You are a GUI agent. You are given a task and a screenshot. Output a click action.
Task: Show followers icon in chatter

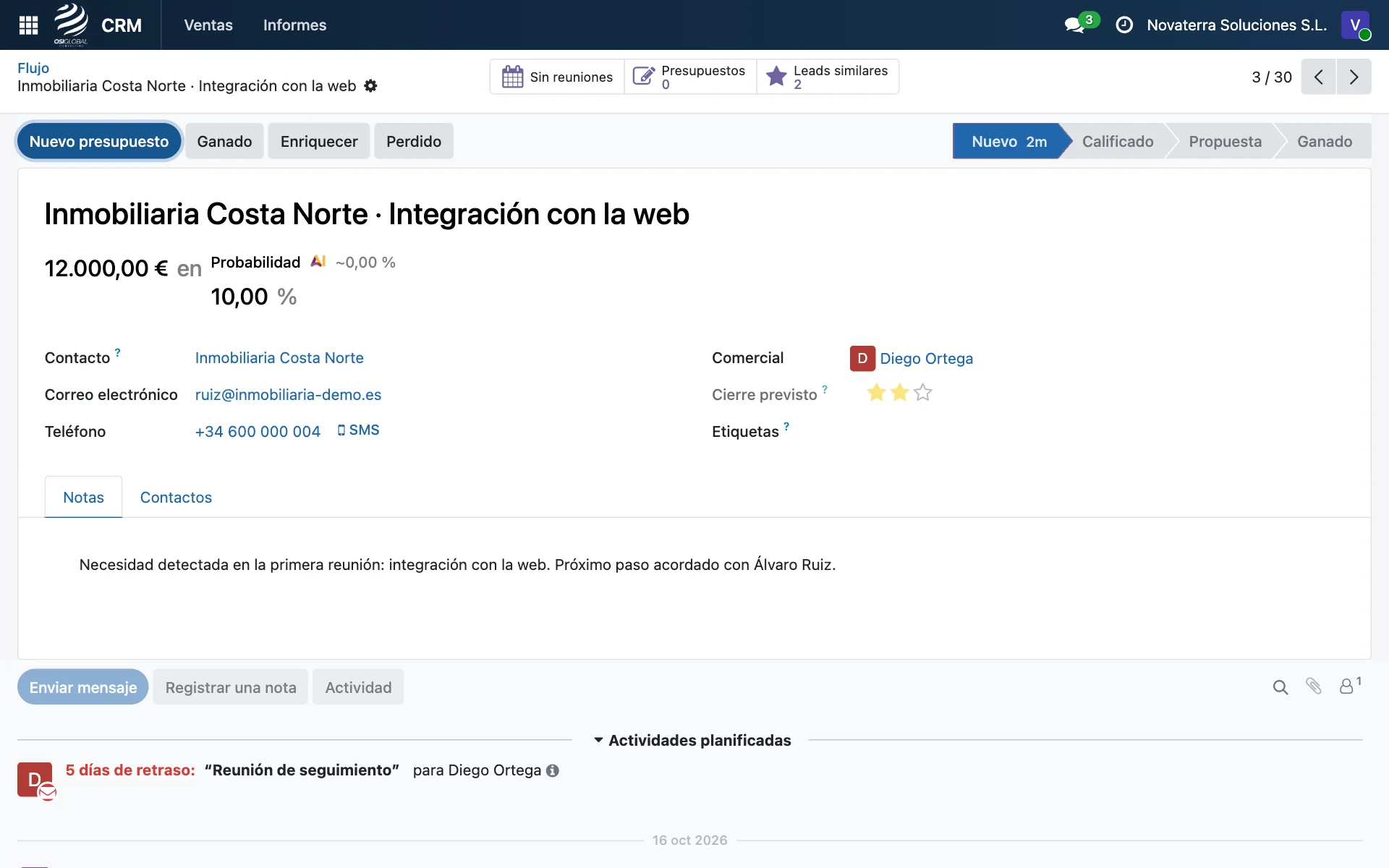tap(1349, 685)
